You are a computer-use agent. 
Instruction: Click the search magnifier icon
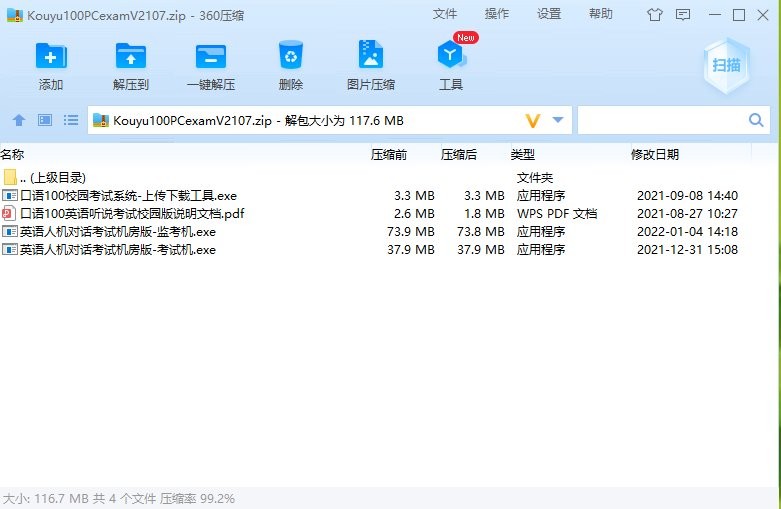coord(756,120)
